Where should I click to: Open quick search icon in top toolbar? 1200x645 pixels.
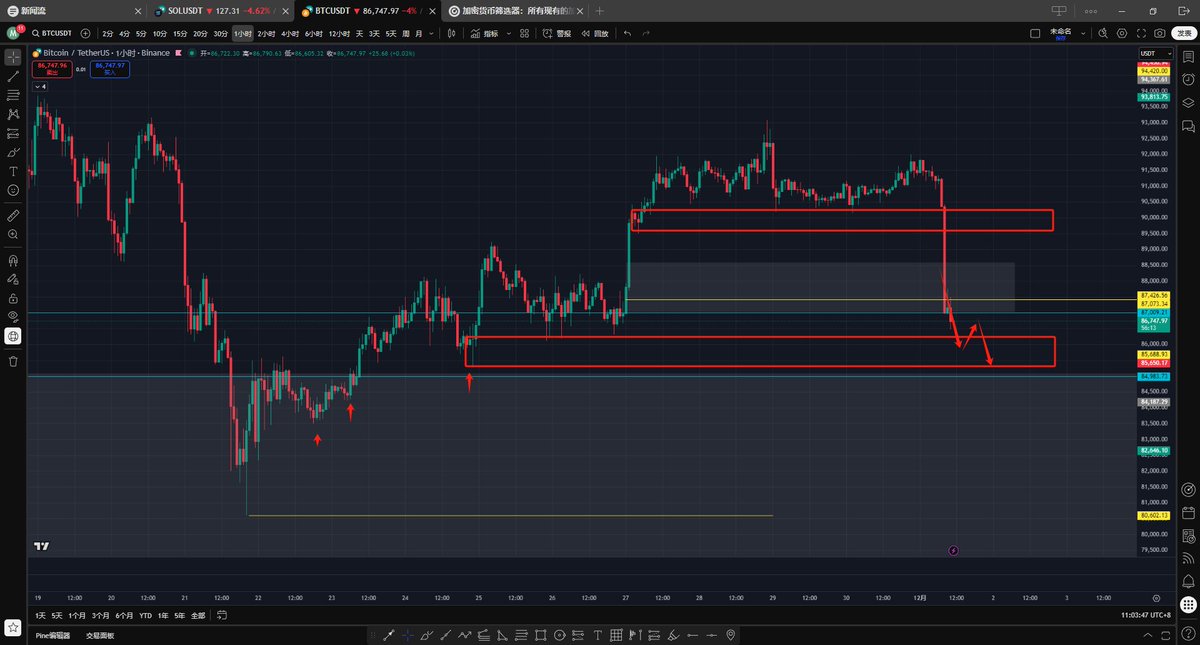[x=1103, y=33]
